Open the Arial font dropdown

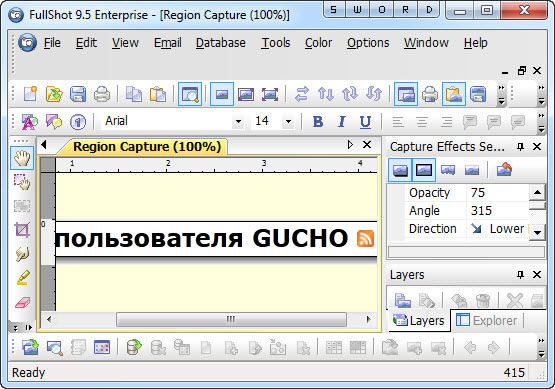tap(238, 121)
